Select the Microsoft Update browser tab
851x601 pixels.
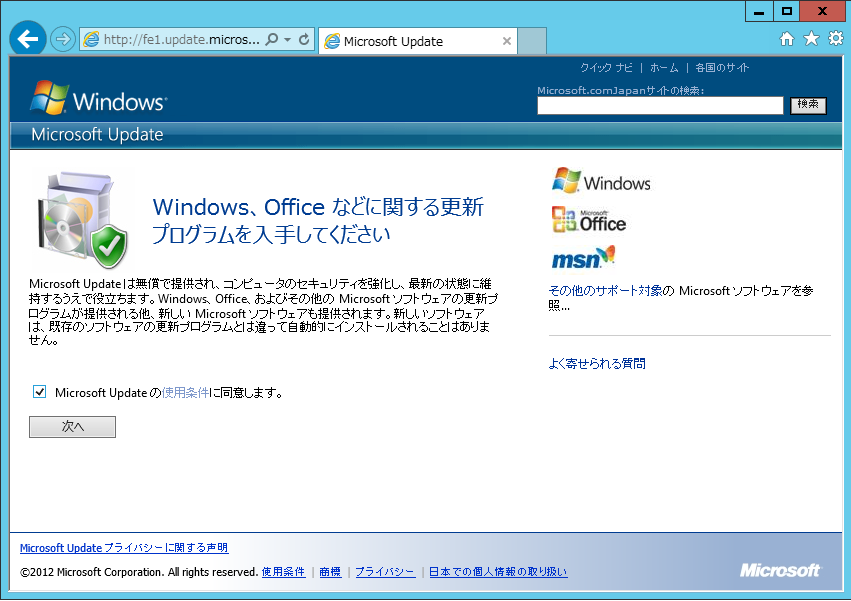417,41
